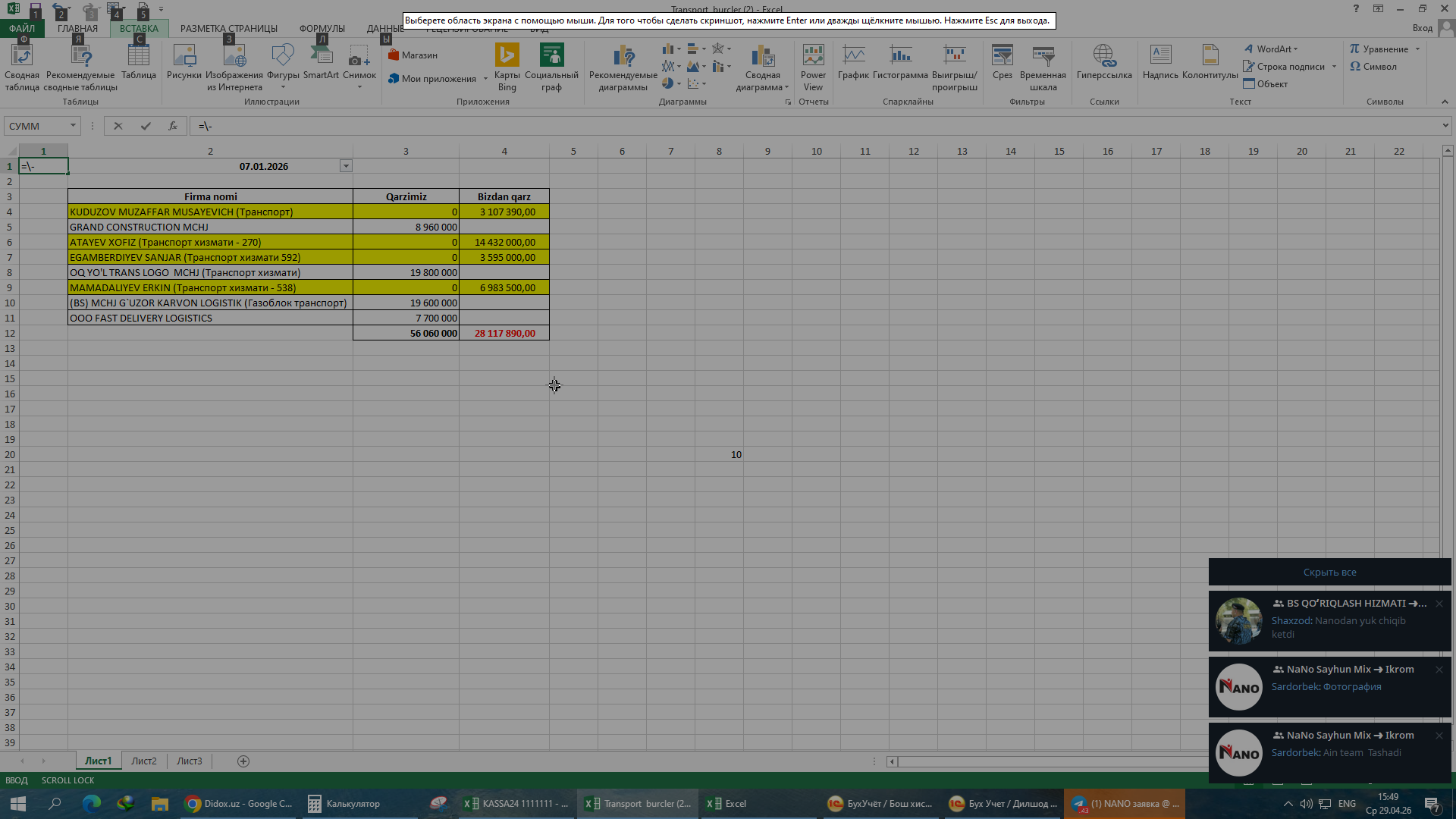Viewport: 1456px width, 819px height.
Task: Switch to the ФОРМУЛЫ ribbon tab
Action: click(x=322, y=29)
